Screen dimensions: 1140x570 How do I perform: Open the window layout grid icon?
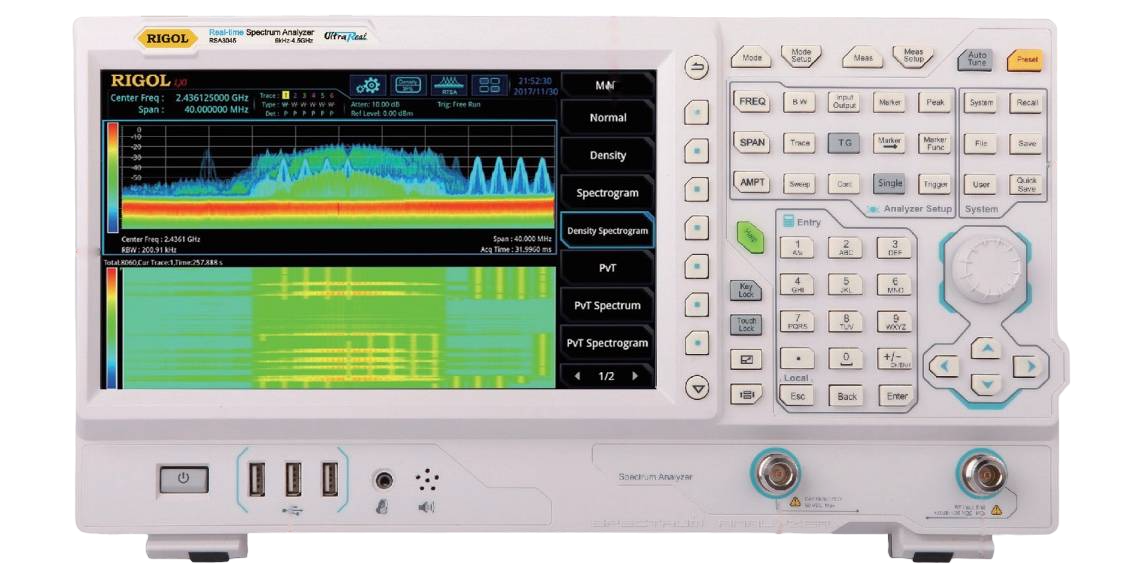click(x=489, y=85)
